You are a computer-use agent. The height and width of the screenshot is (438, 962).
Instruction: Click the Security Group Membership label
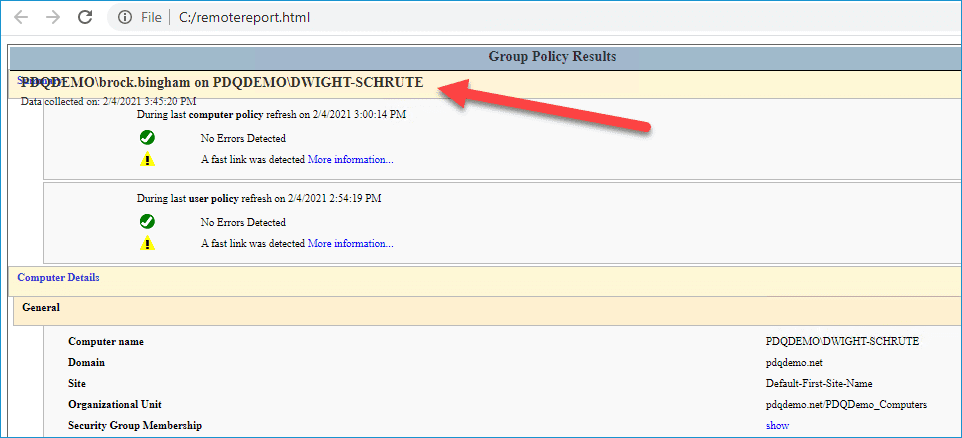tap(135, 425)
